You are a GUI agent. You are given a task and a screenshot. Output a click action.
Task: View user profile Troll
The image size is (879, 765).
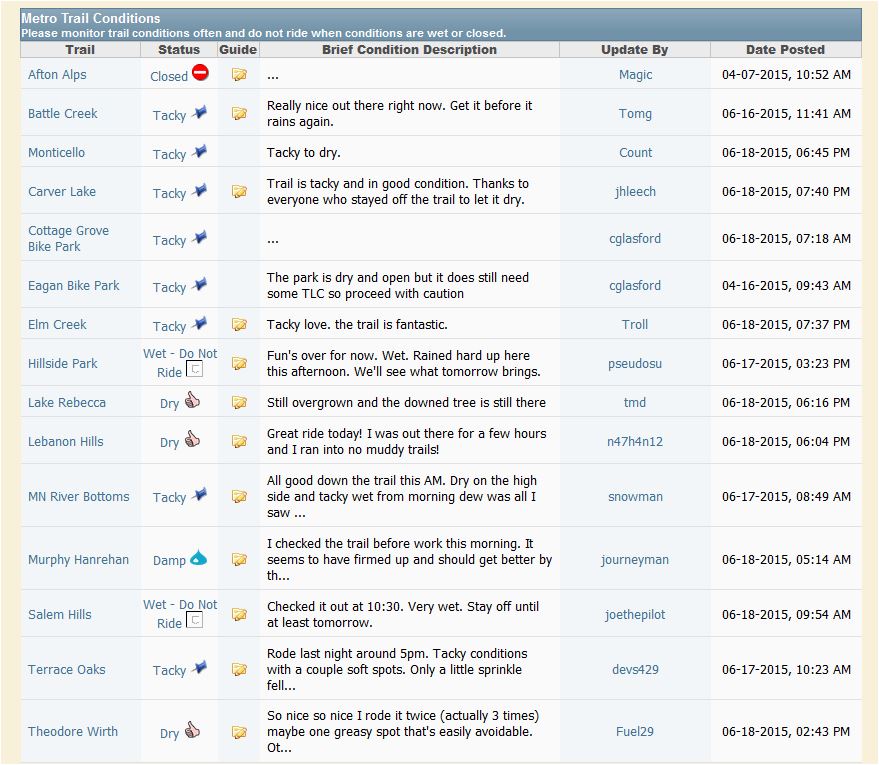click(x=635, y=324)
